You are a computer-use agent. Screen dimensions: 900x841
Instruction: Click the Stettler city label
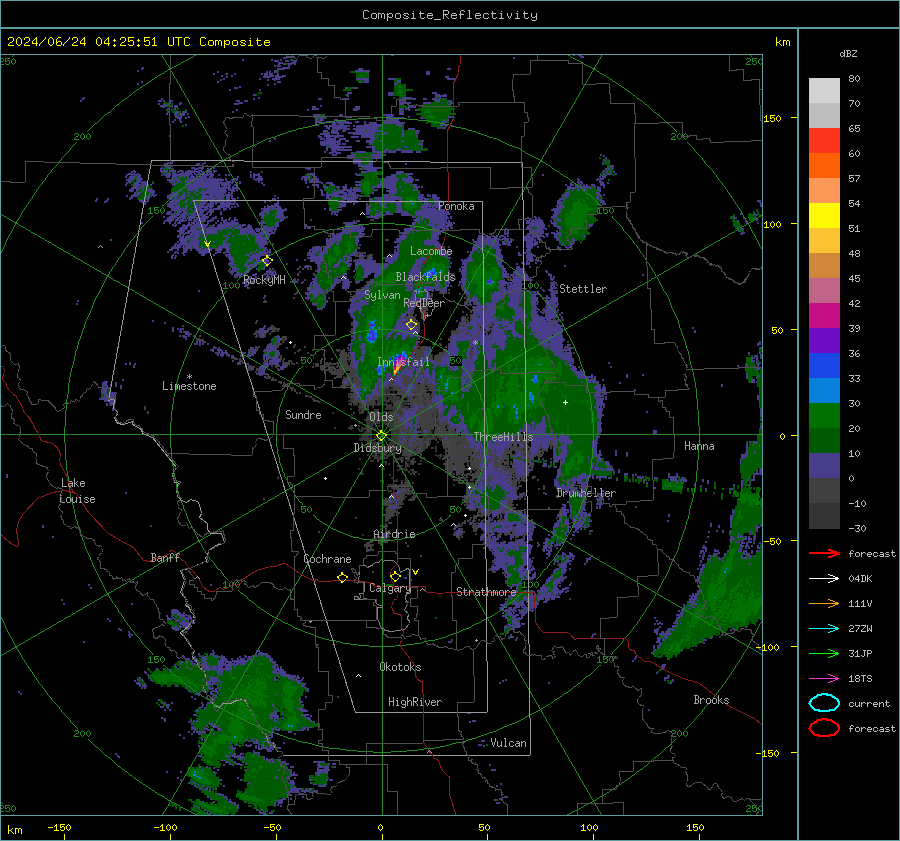(x=583, y=289)
